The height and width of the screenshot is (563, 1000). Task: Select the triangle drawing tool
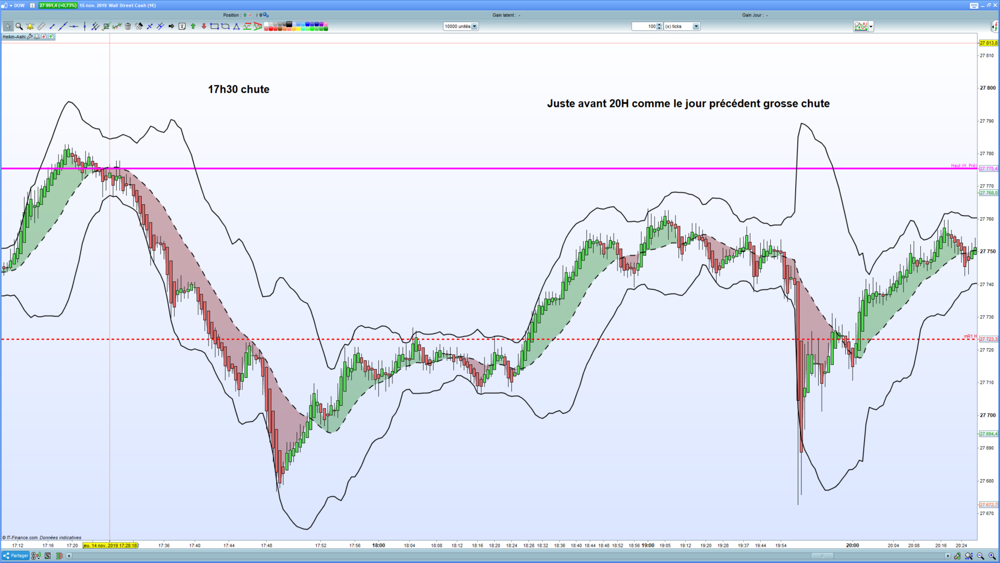coord(236,26)
